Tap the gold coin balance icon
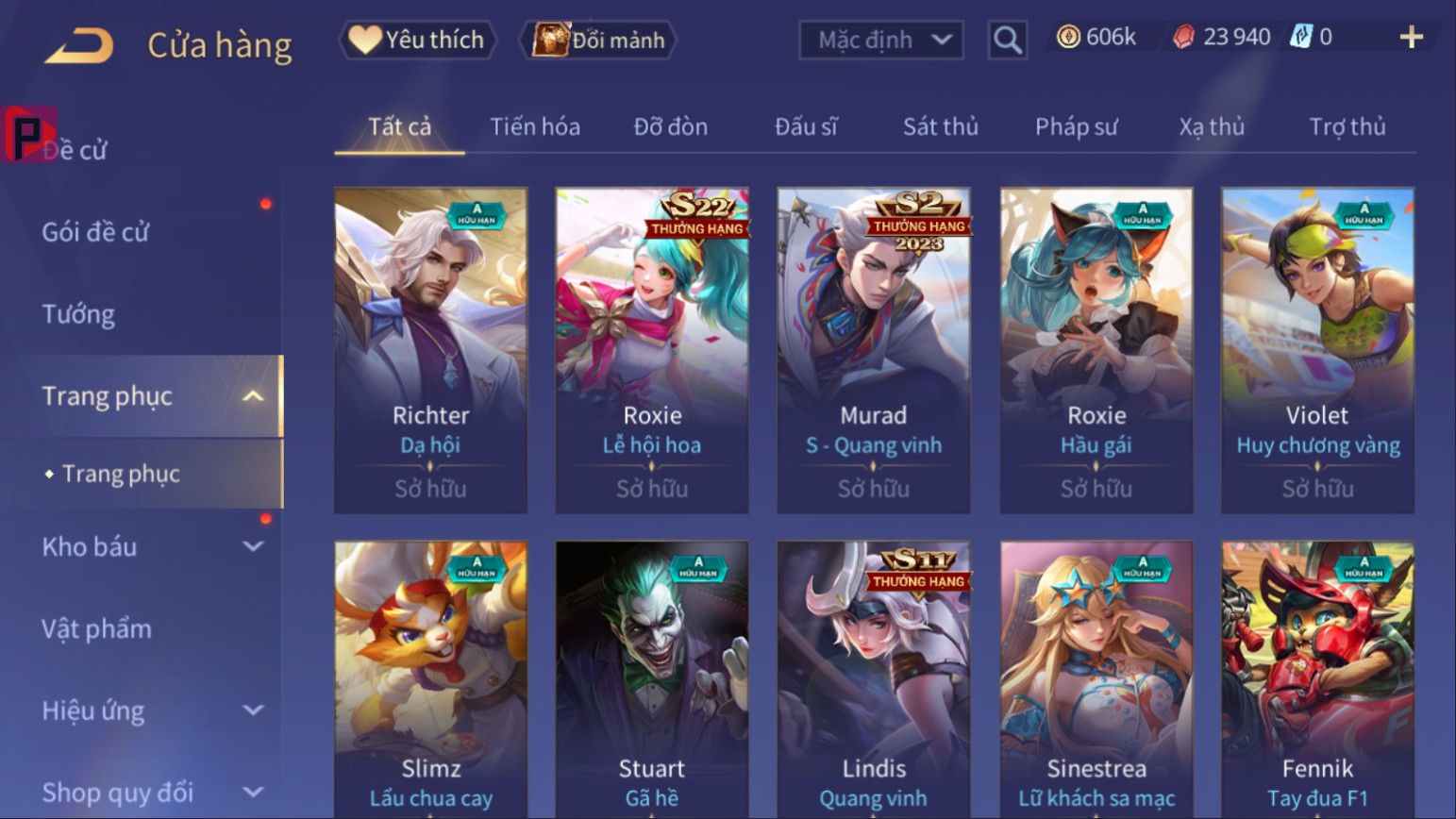Screen dimensions: 1456x819 [1068, 37]
